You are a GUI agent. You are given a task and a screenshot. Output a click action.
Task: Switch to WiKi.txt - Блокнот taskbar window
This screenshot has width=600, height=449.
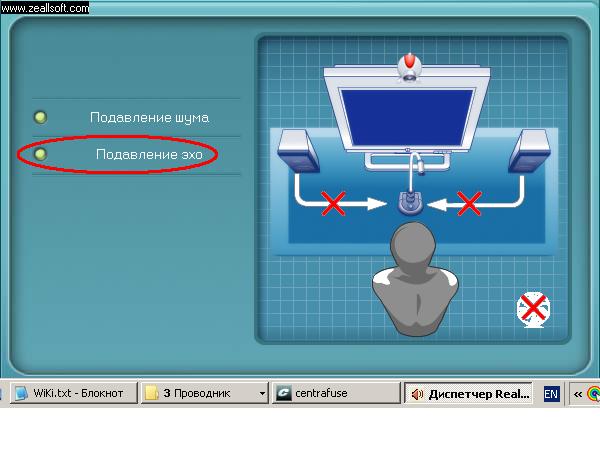(70, 393)
